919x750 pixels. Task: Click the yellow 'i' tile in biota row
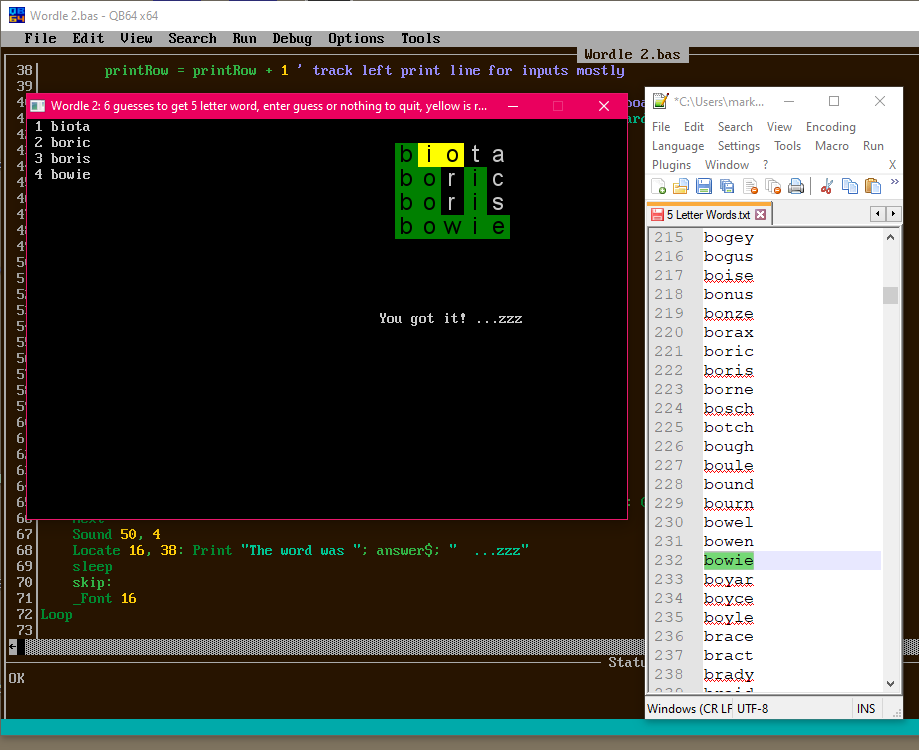coord(430,155)
